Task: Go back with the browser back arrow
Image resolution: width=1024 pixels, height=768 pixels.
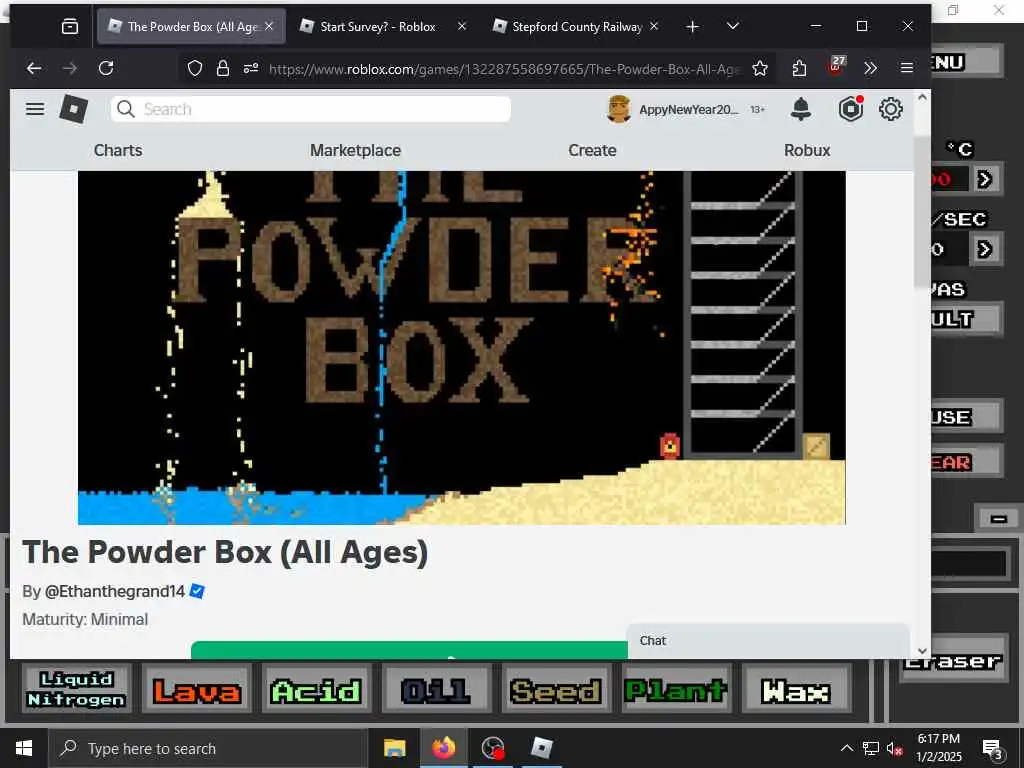Action: click(x=34, y=68)
